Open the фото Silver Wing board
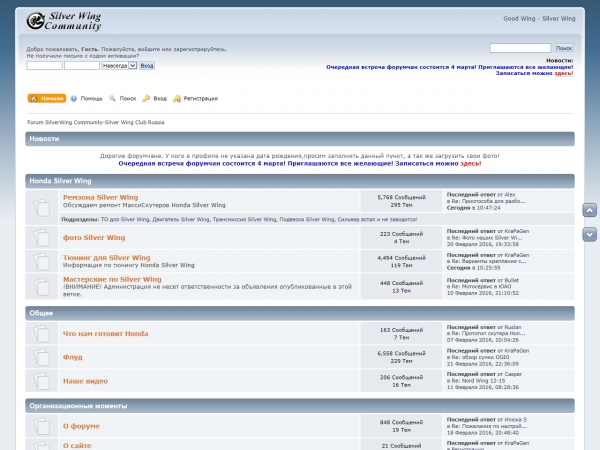The width and height of the screenshot is (600, 450). [94, 238]
